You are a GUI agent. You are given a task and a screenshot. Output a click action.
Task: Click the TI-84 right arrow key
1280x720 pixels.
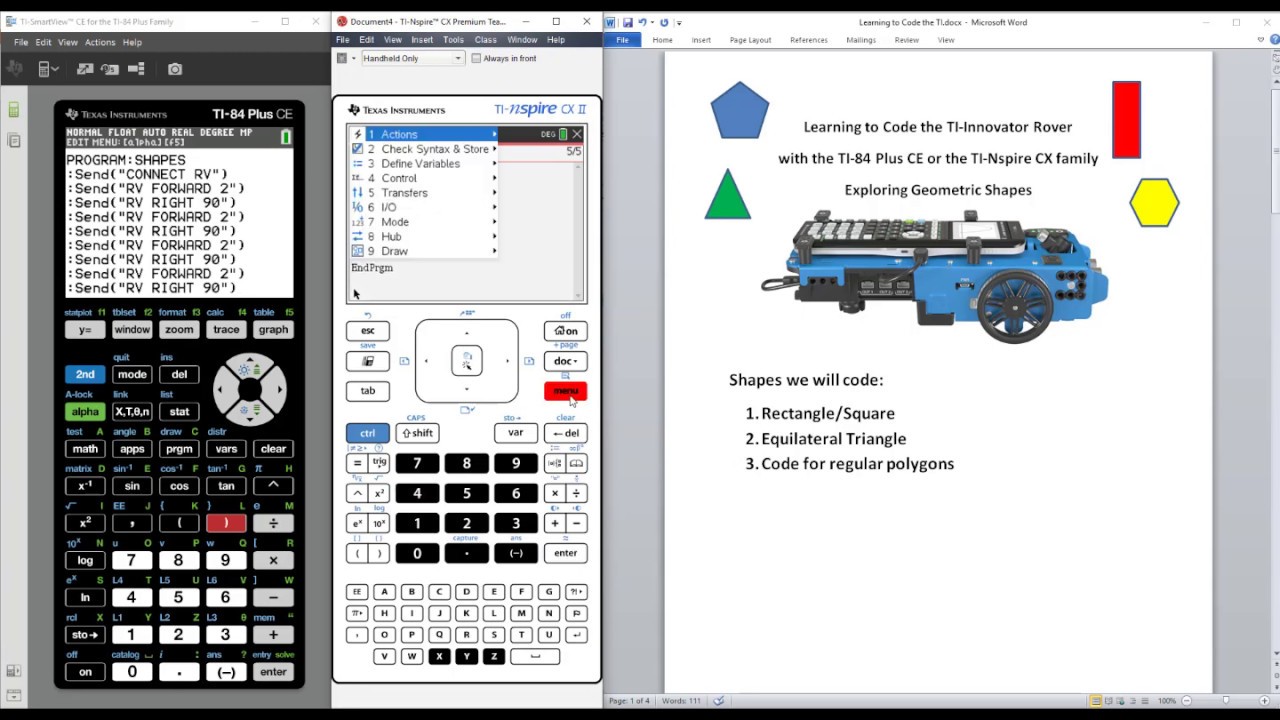tap(277, 389)
